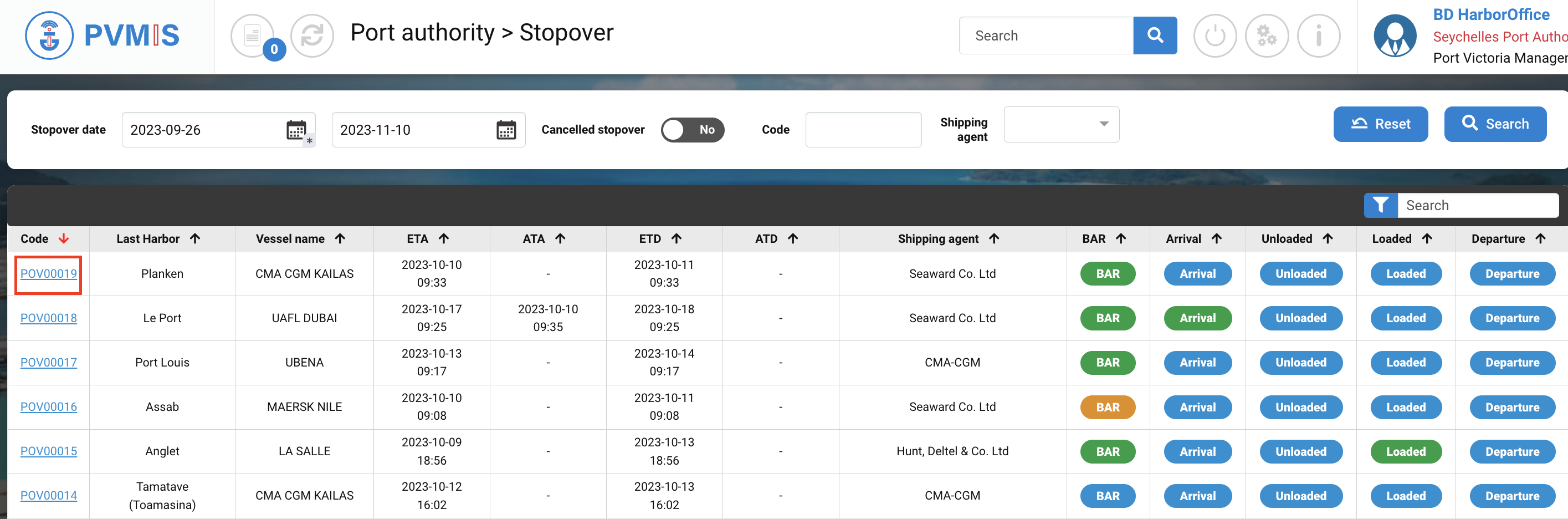Open the settings gears icon
This screenshot has height=519, width=1568.
(x=1266, y=35)
